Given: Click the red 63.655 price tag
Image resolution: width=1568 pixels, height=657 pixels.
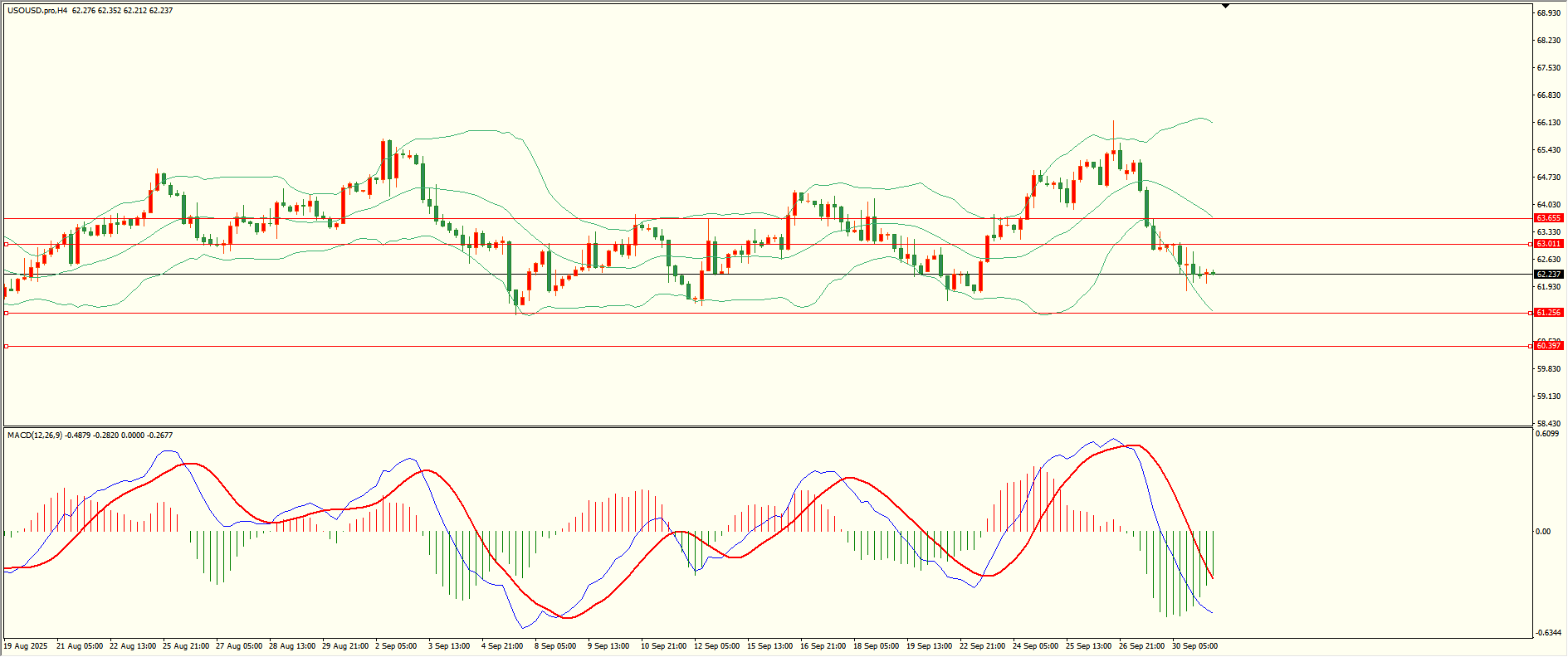Looking at the screenshot, I should tap(1548, 218).
